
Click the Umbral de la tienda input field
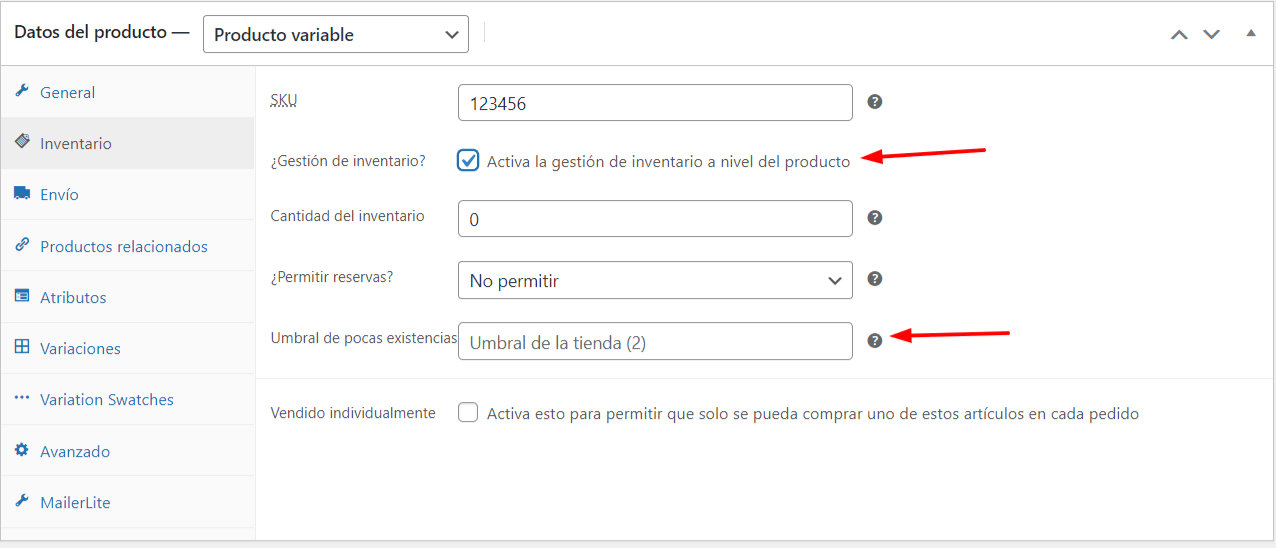click(655, 341)
